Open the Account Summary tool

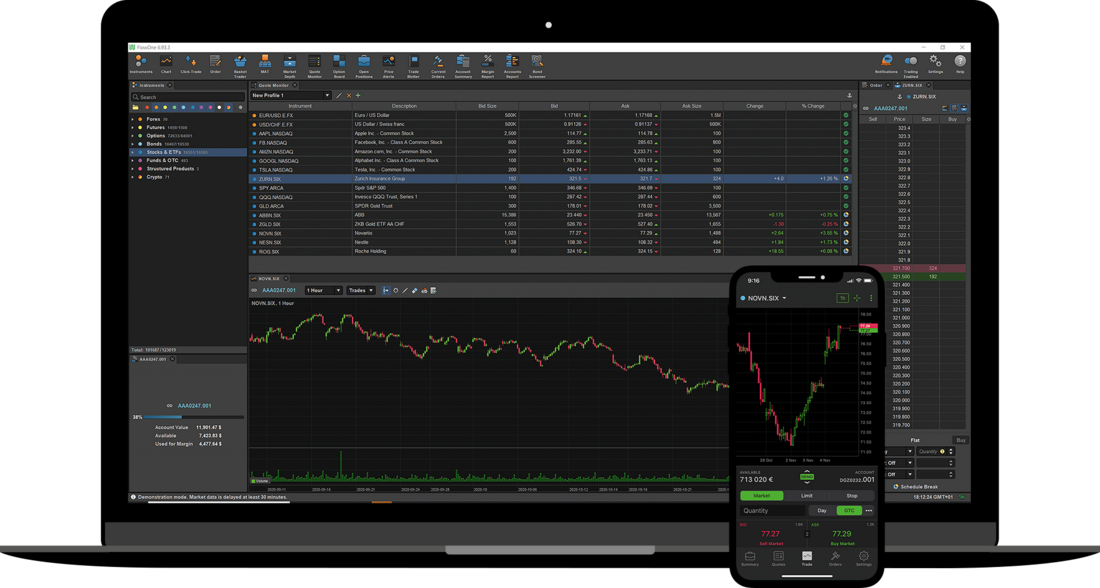(463, 66)
